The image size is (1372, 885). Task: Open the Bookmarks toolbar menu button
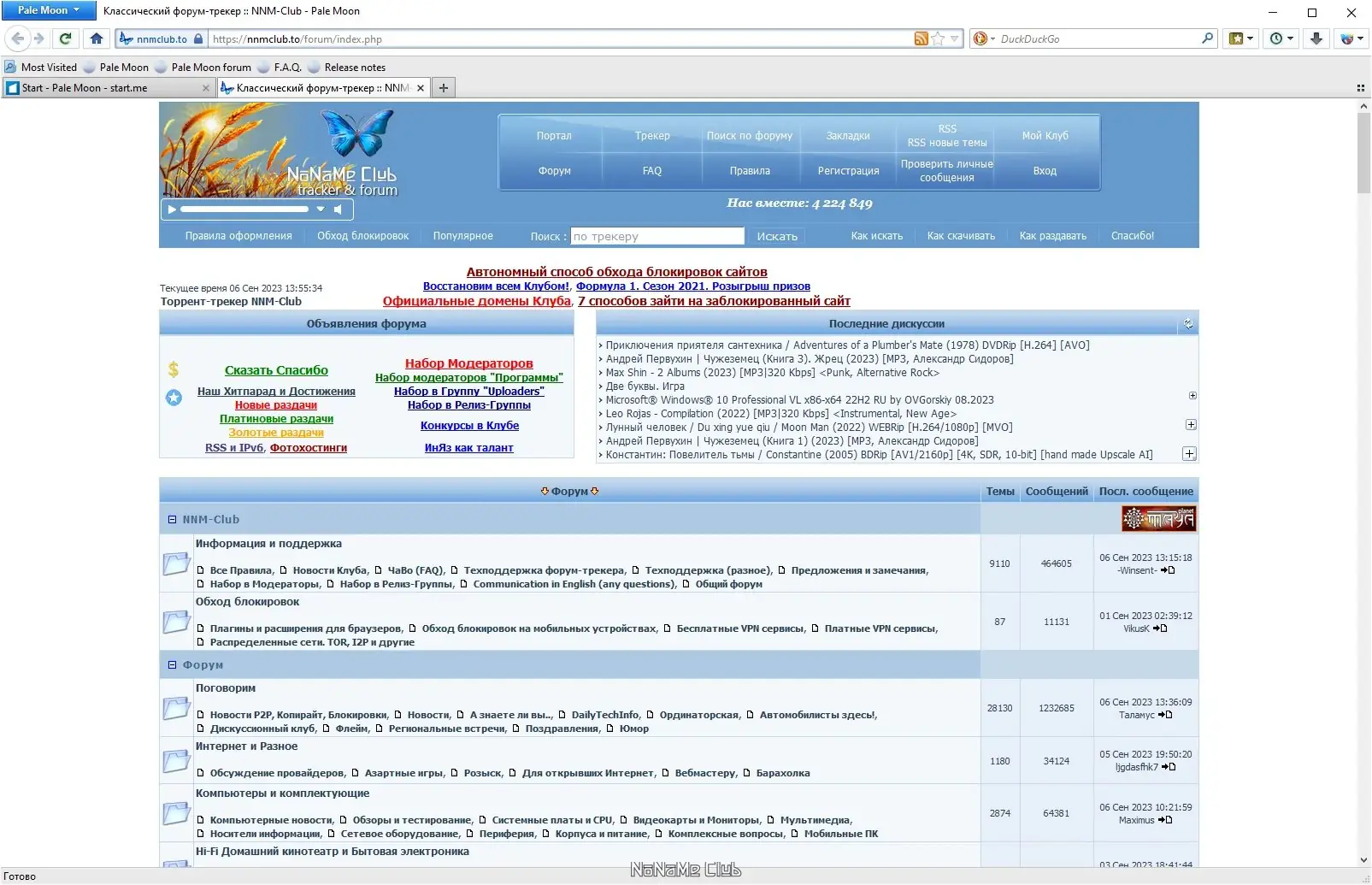coord(1240,38)
